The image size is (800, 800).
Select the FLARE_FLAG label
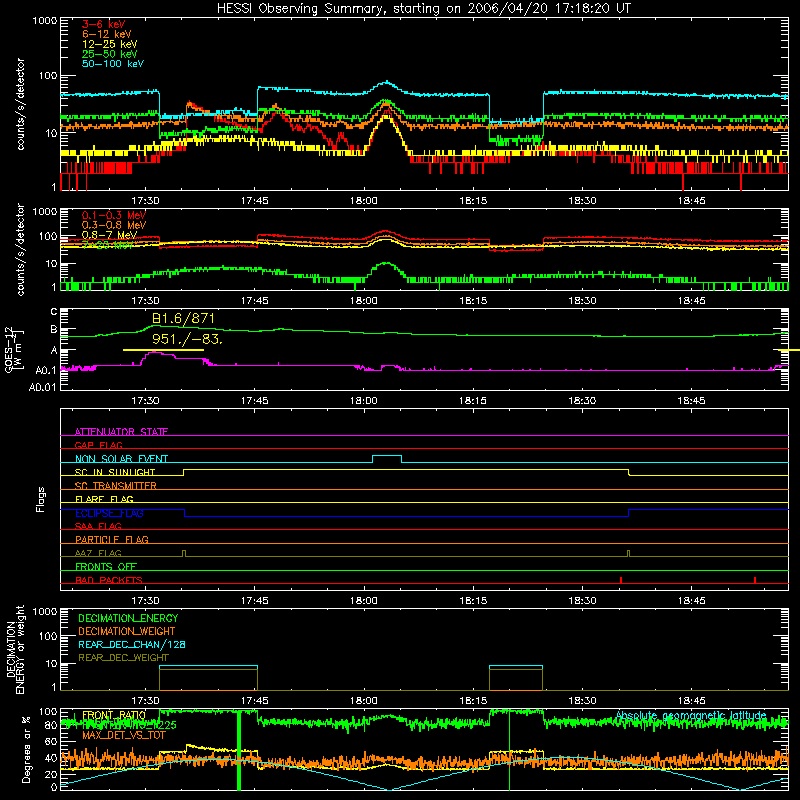coord(104,499)
